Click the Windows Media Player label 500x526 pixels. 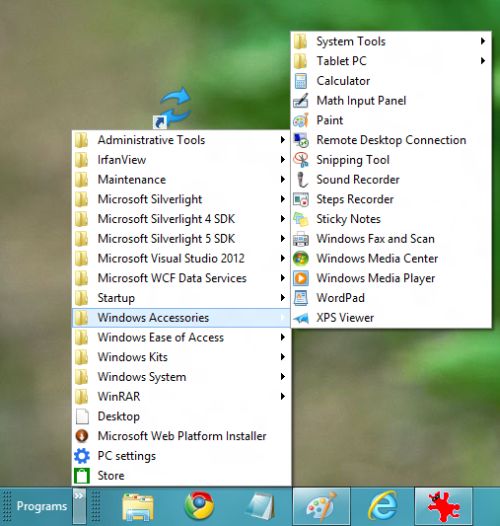(376, 278)
